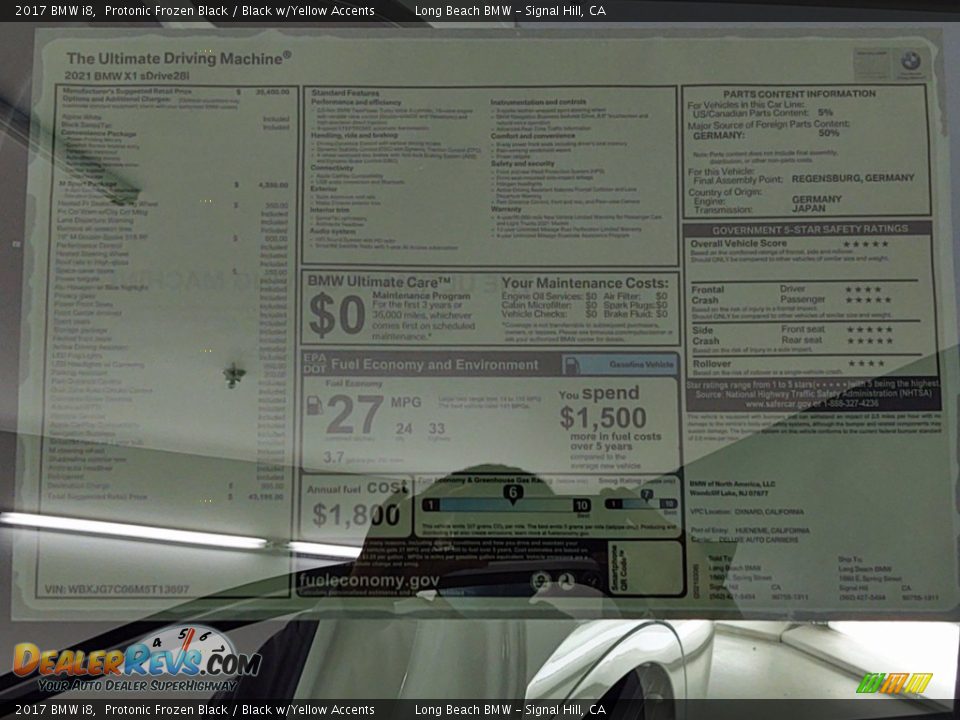The height and width of the screenshot is (720, 960).
Task: Select REGENSBURG, GERMANY assembly point text
Action: pyautogui.click(x=852, y=178)
